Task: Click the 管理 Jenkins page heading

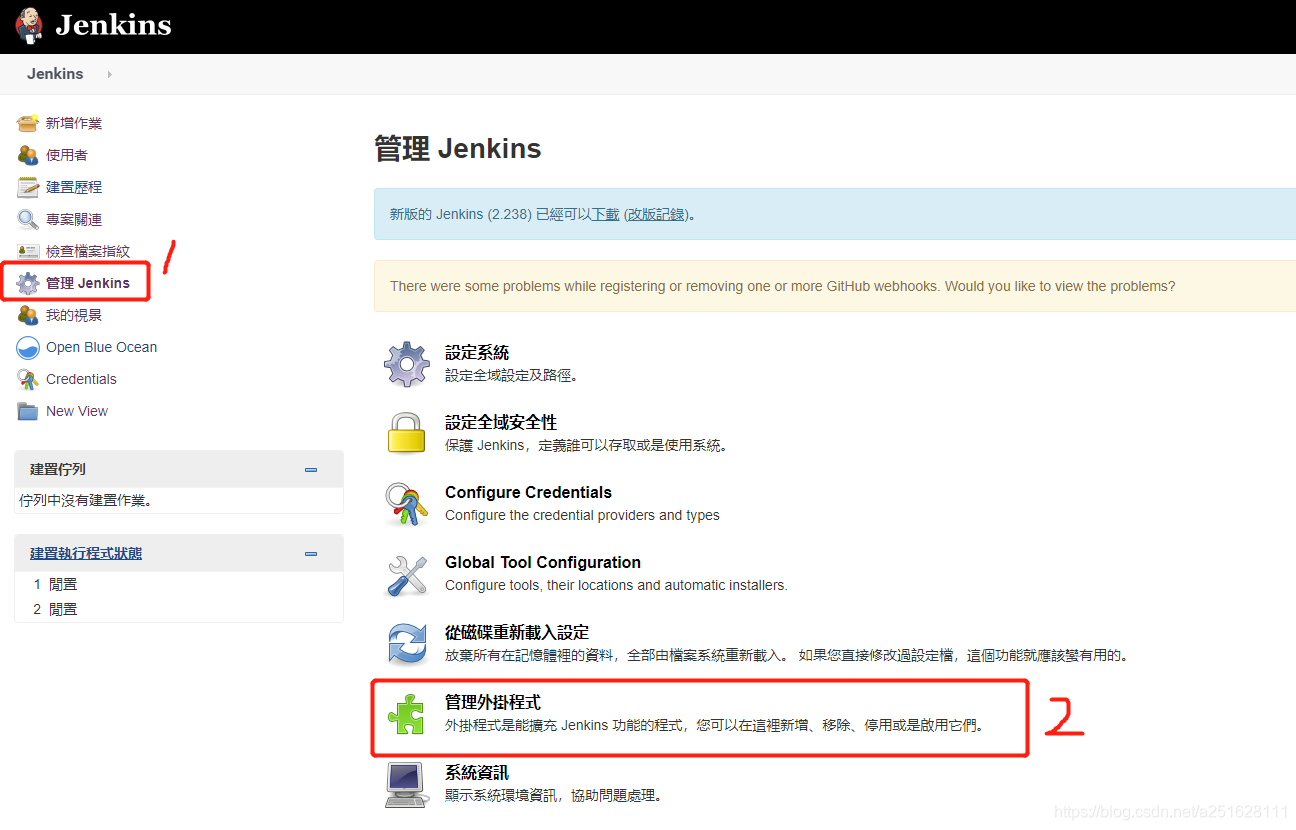Action: (458, 149)
